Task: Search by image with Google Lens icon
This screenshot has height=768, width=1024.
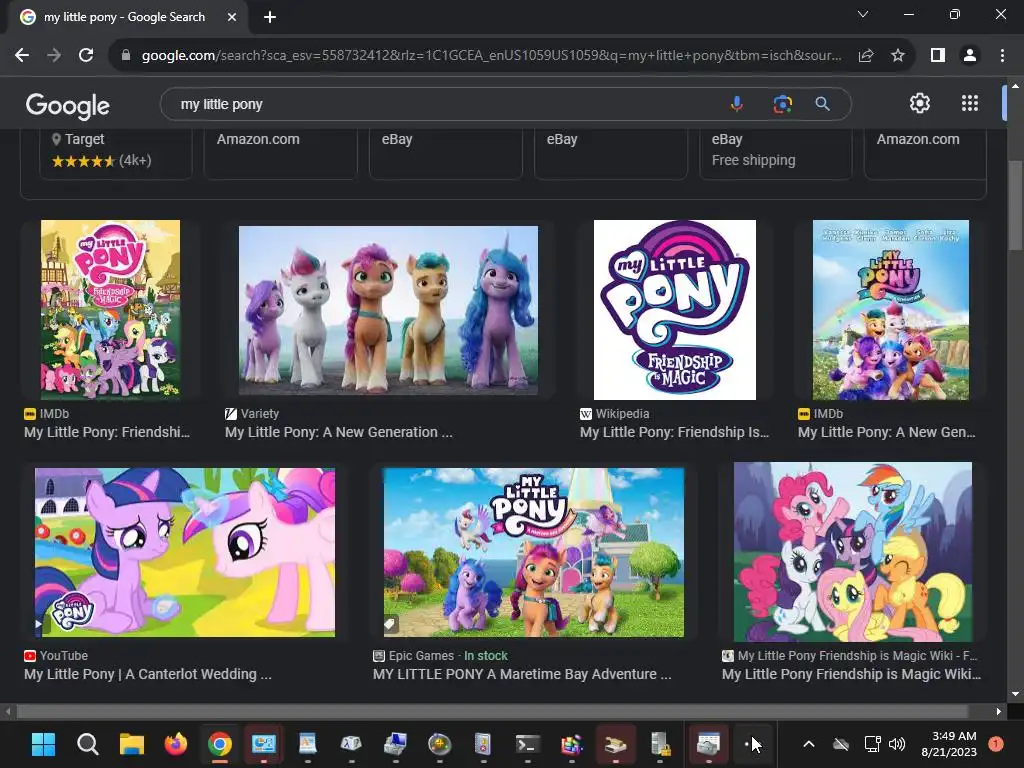Action: 782,104
